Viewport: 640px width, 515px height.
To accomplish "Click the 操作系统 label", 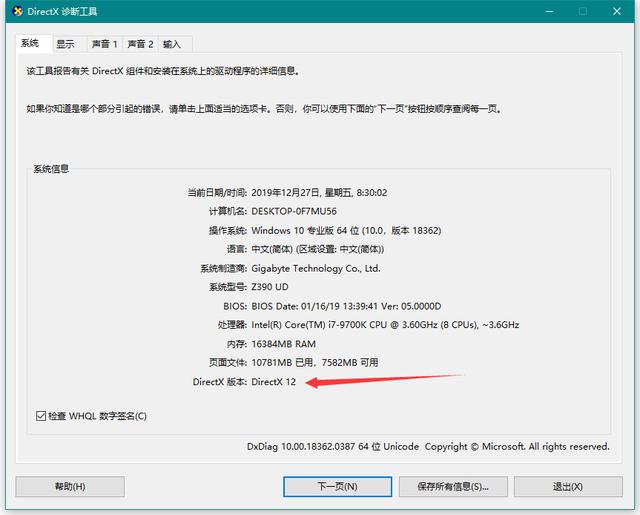I will pyautogui.click(x=228, y=231).
